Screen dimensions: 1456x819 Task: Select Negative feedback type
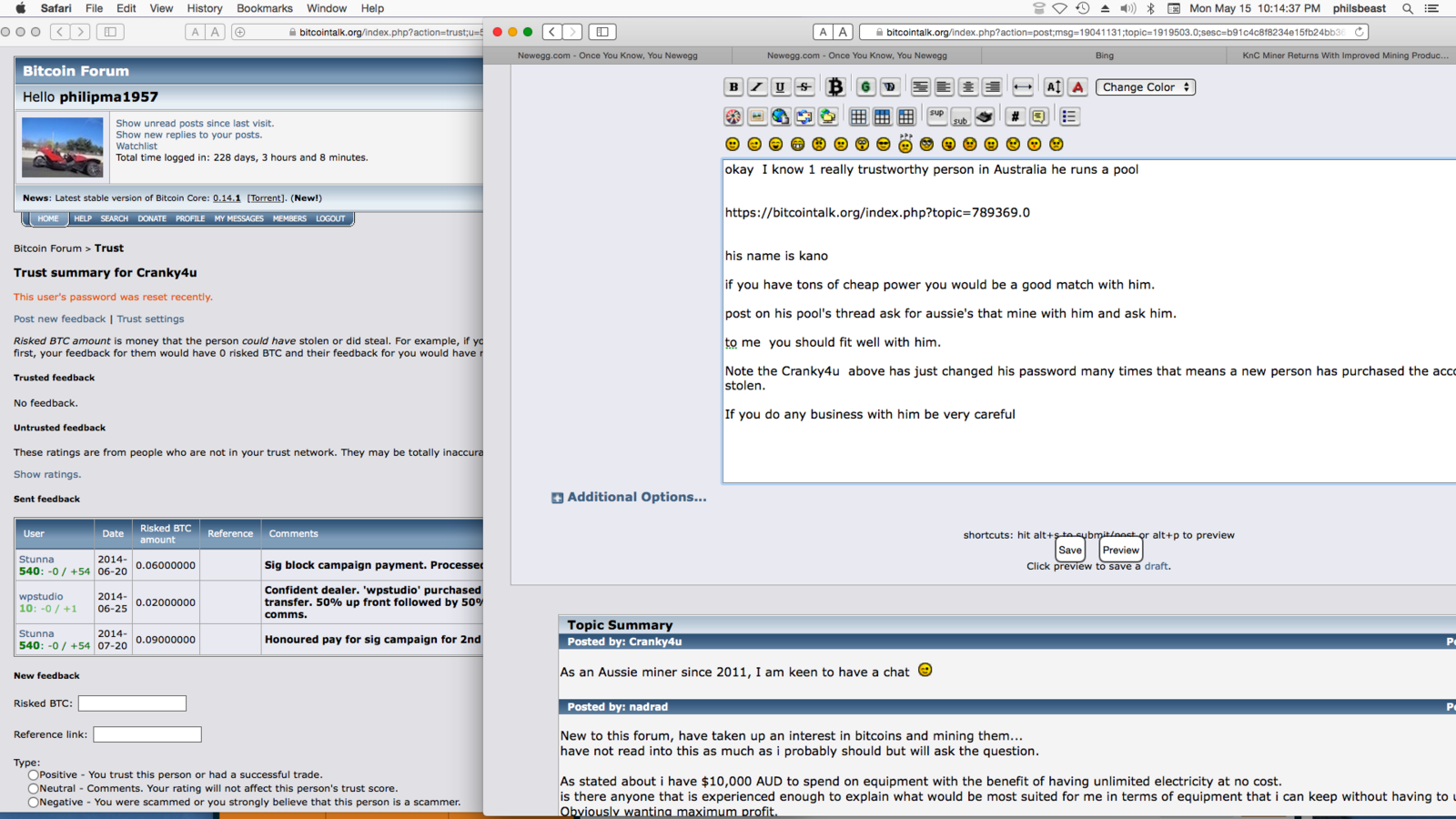[33, 803]
